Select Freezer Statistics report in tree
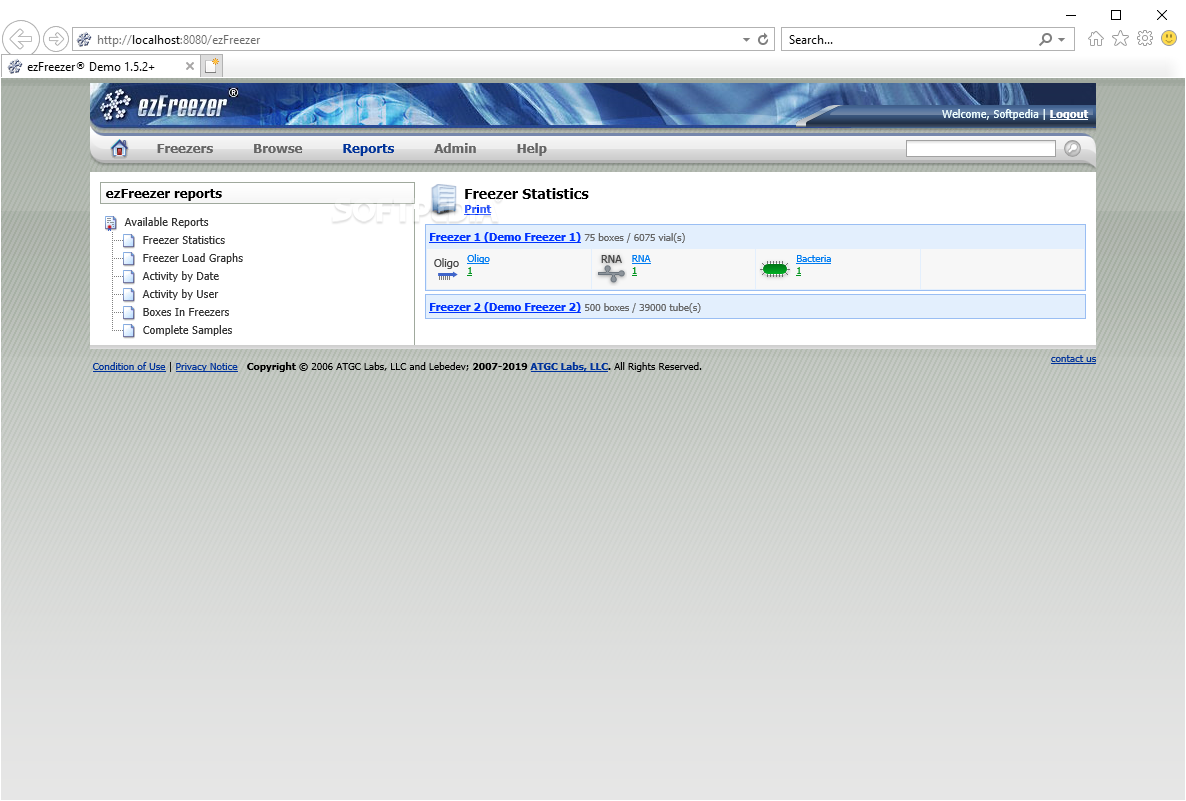The image size is (1186, 801). click(184, 241)
